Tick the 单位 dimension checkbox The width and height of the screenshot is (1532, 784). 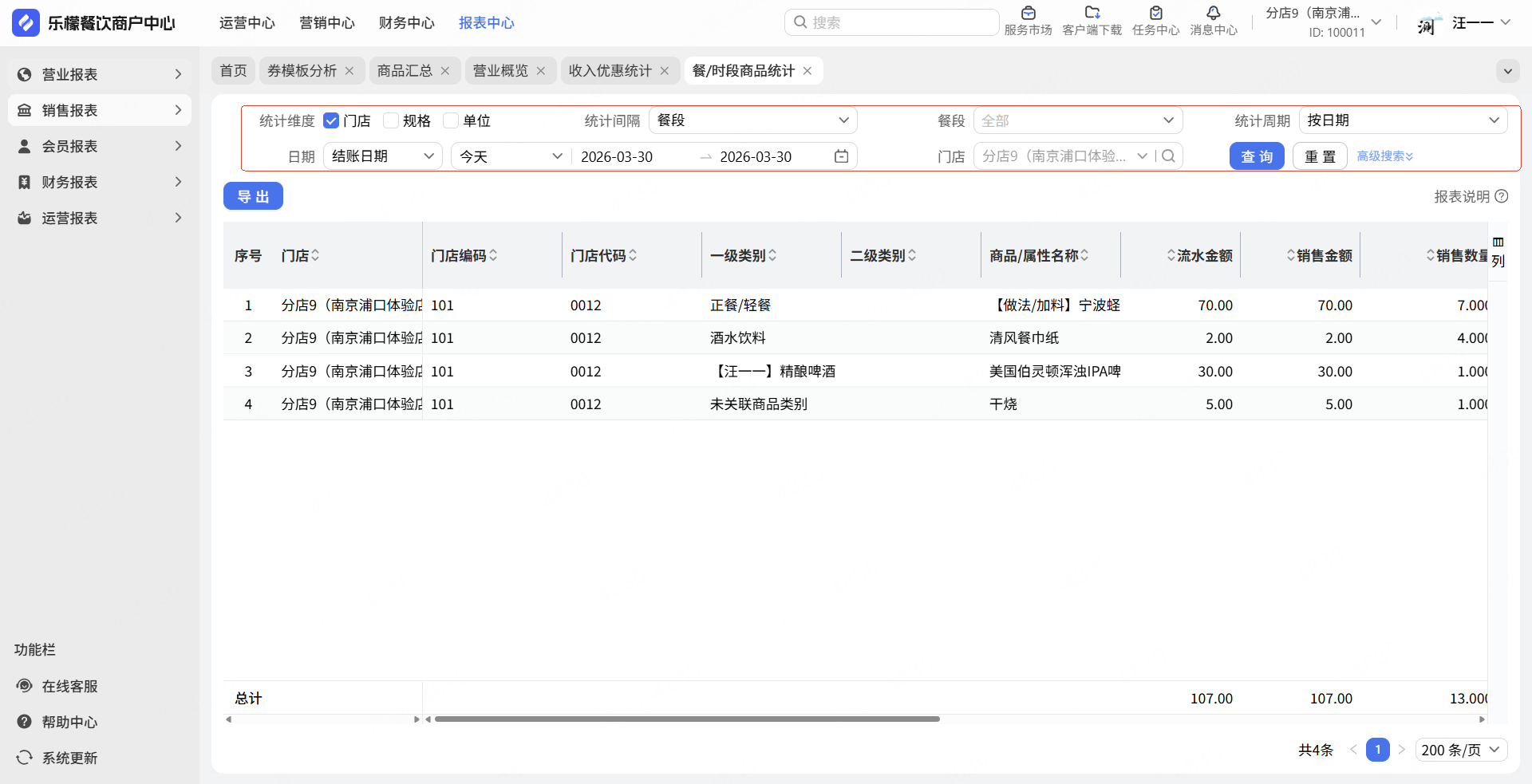point(451,120)
